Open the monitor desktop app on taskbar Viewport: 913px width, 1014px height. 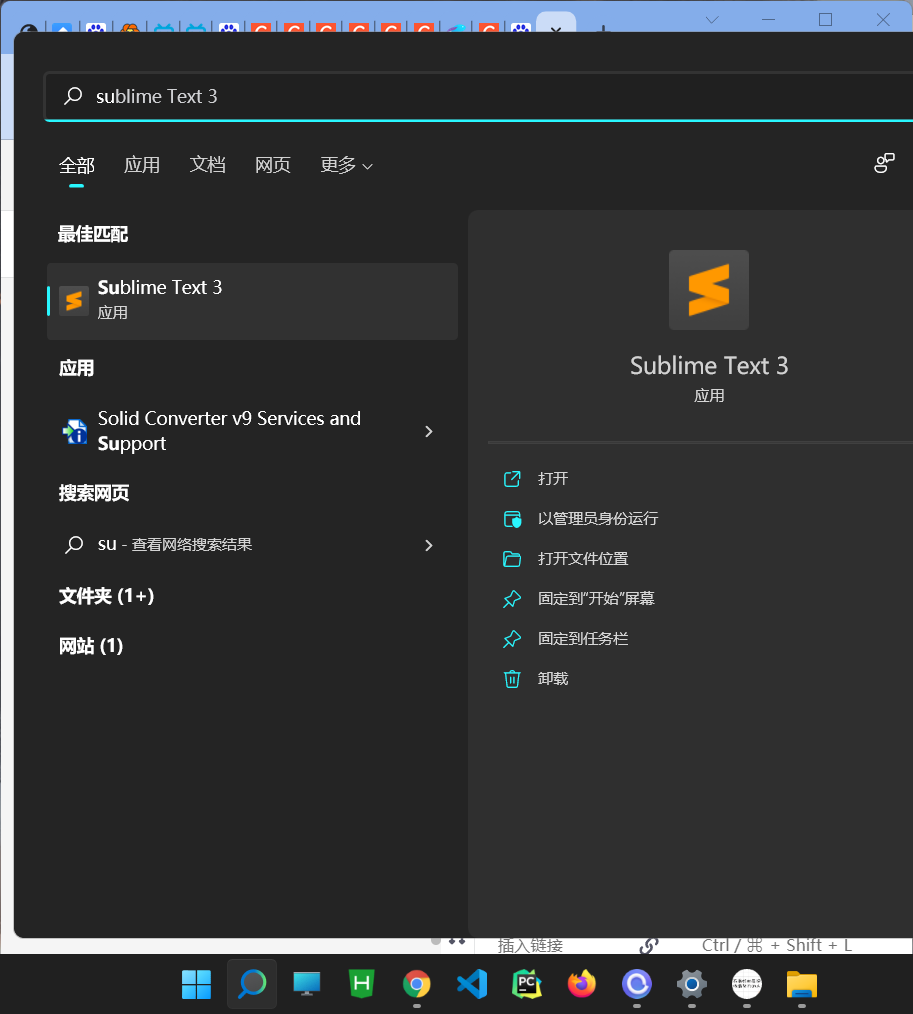(306, 984)
